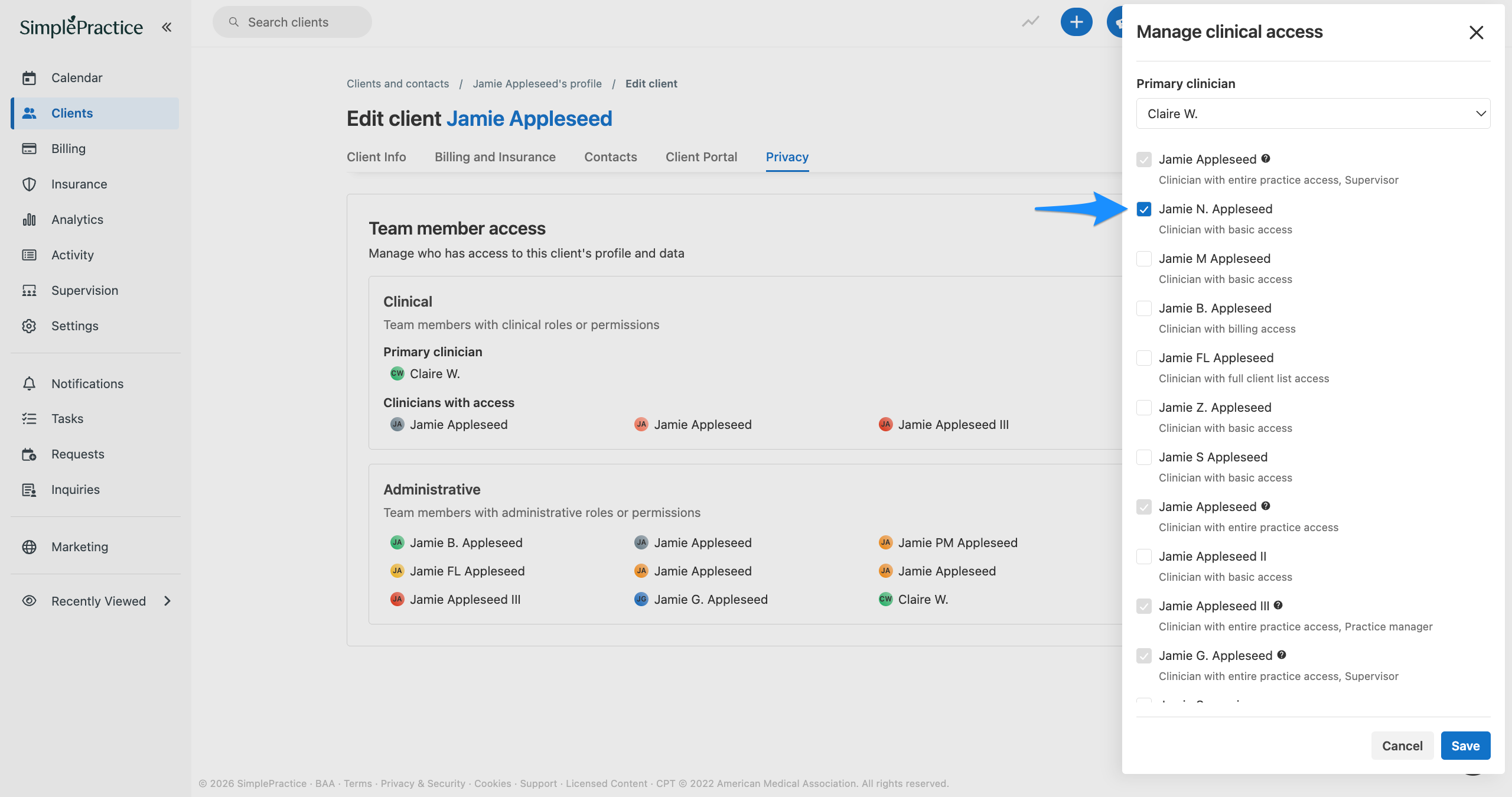Open the Client Portal tab

point(701,157)
